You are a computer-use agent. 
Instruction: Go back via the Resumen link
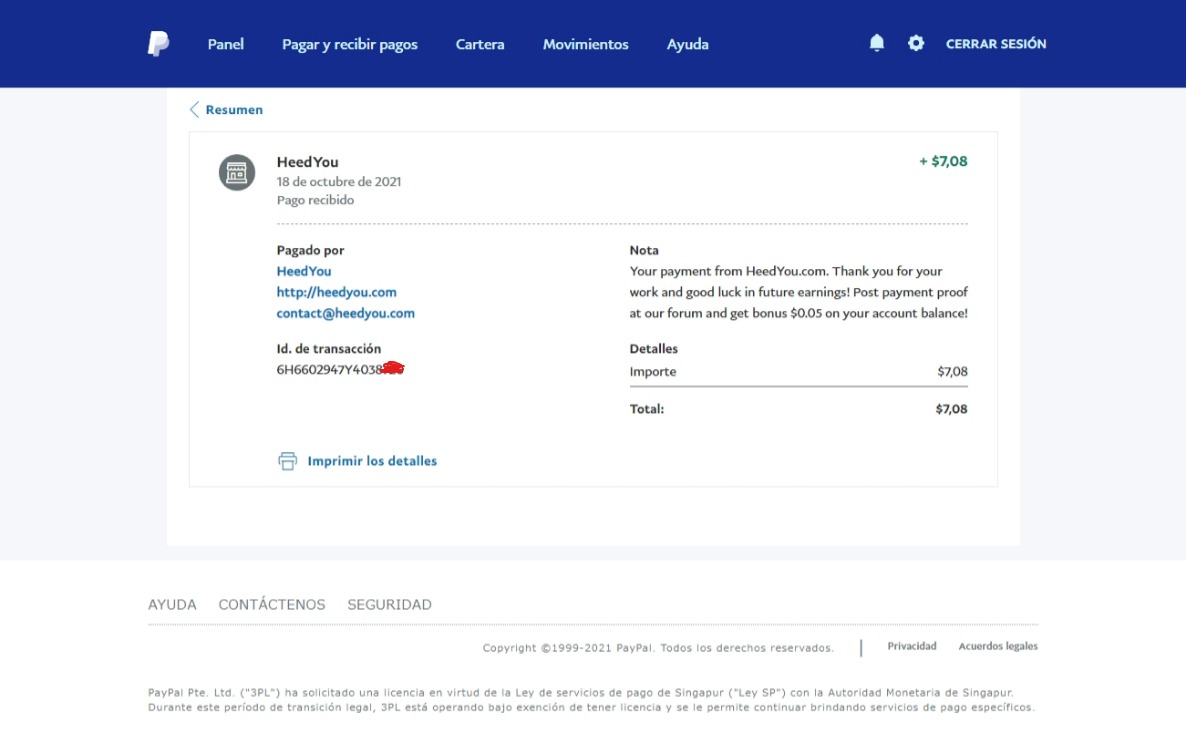click(234, 110)
